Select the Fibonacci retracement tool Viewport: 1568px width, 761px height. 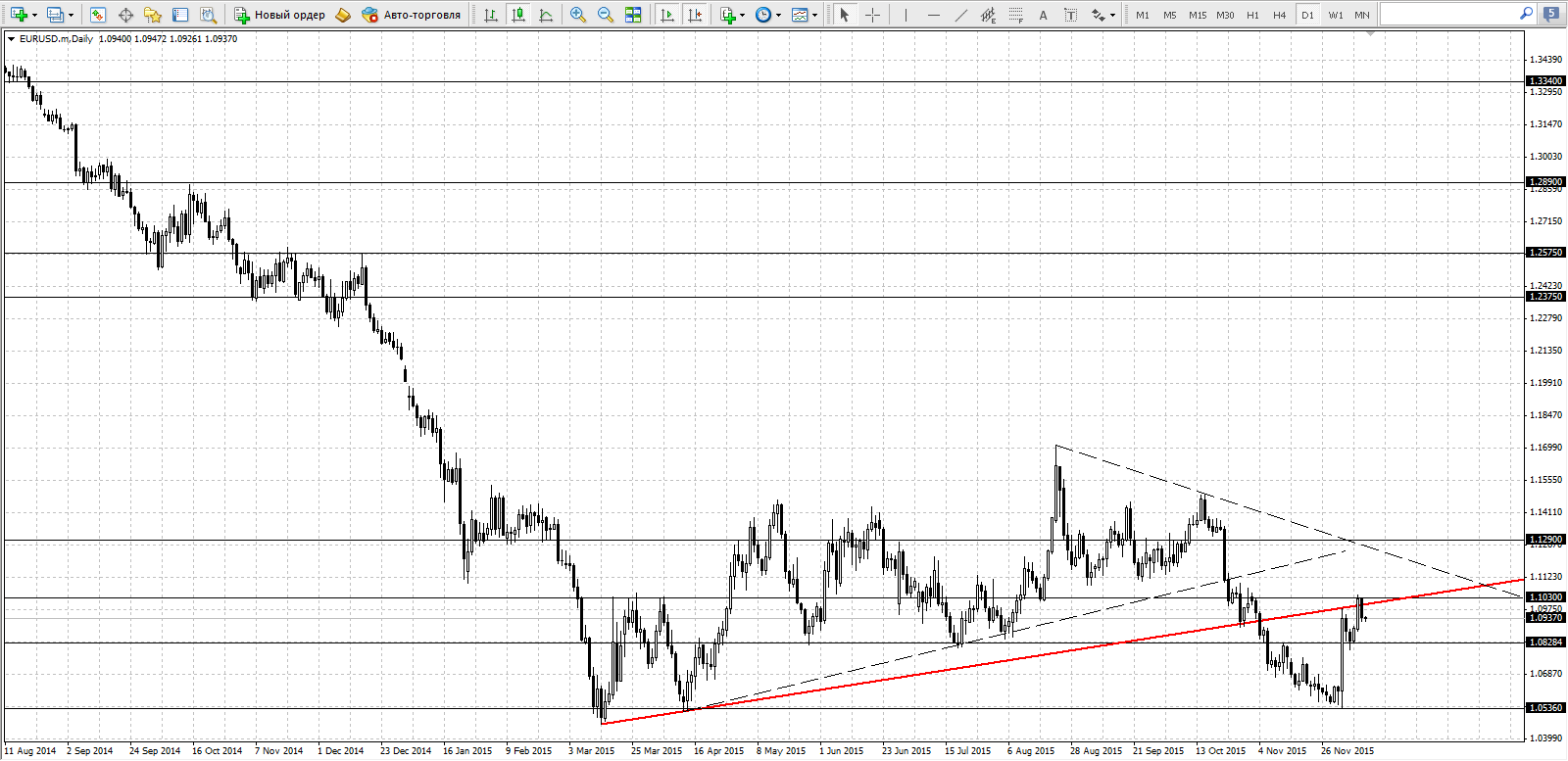click(x=1016, y=15)
